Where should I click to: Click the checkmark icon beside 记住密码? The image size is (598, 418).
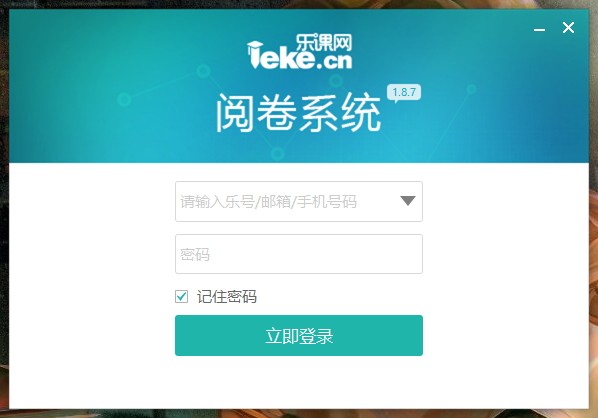tap(182, 296)
